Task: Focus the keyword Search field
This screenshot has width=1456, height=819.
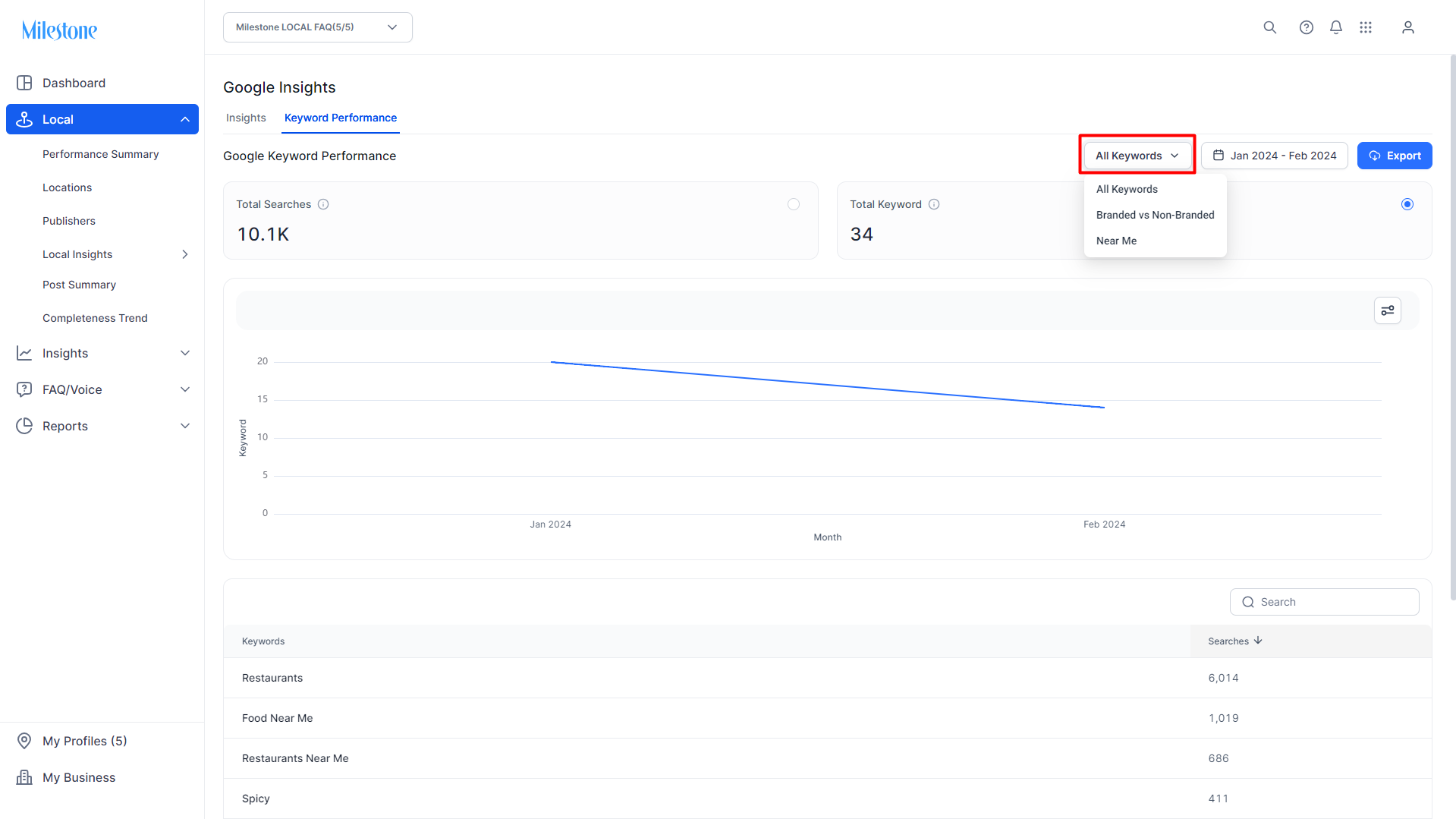Action: click(1324, 602)
